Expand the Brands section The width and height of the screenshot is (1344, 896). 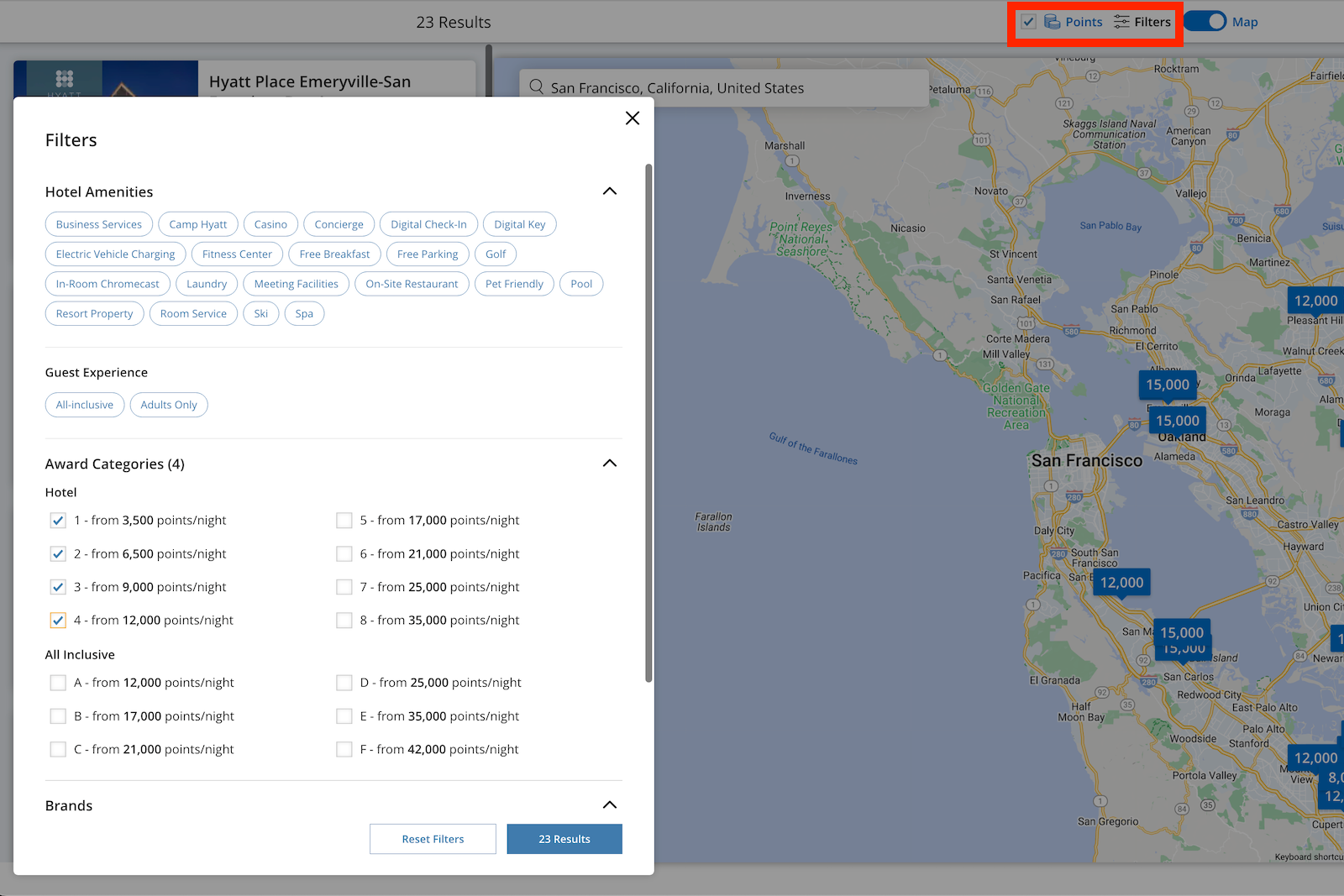(609, 804)
